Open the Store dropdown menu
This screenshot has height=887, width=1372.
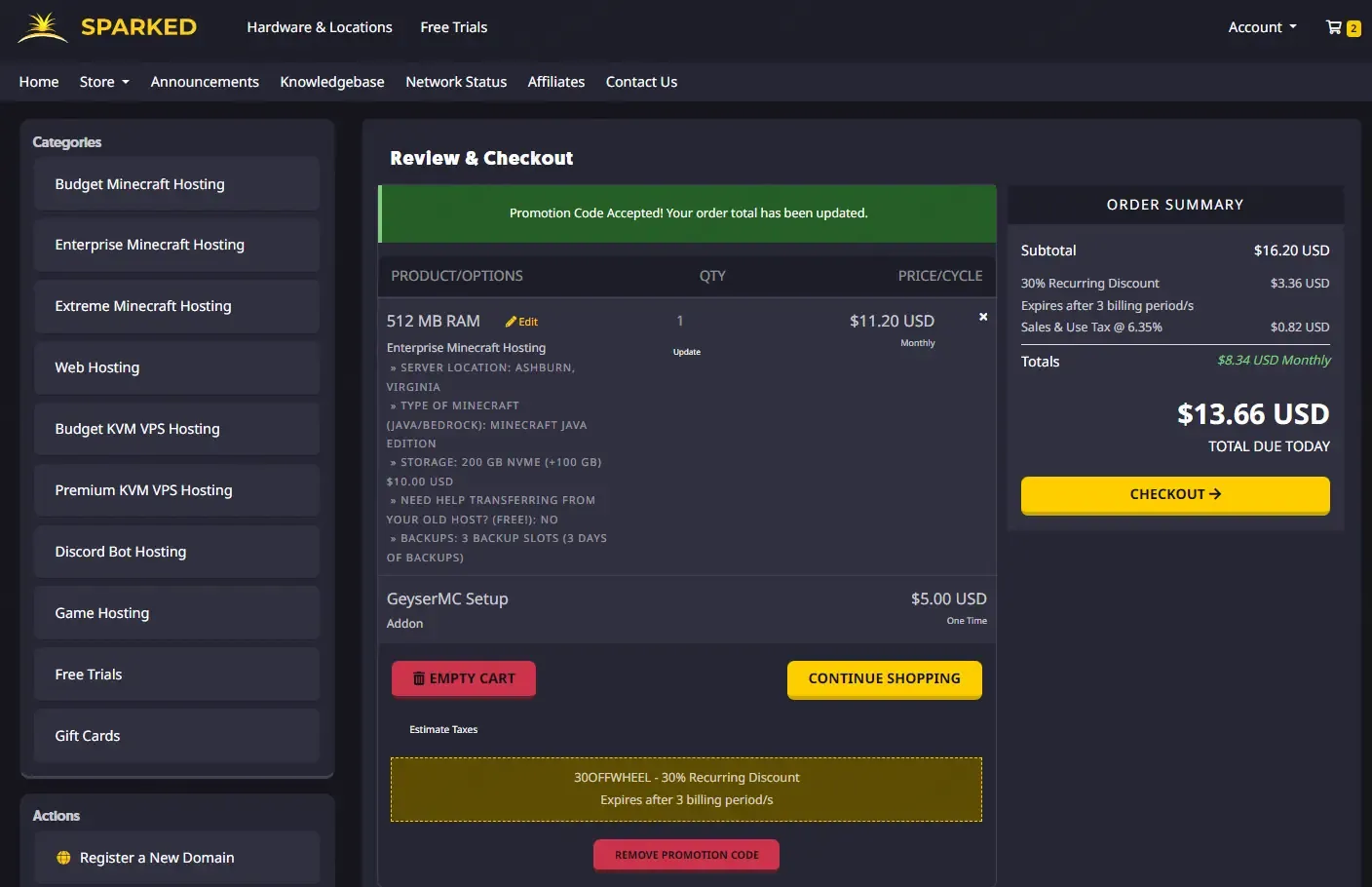[104, 82]
